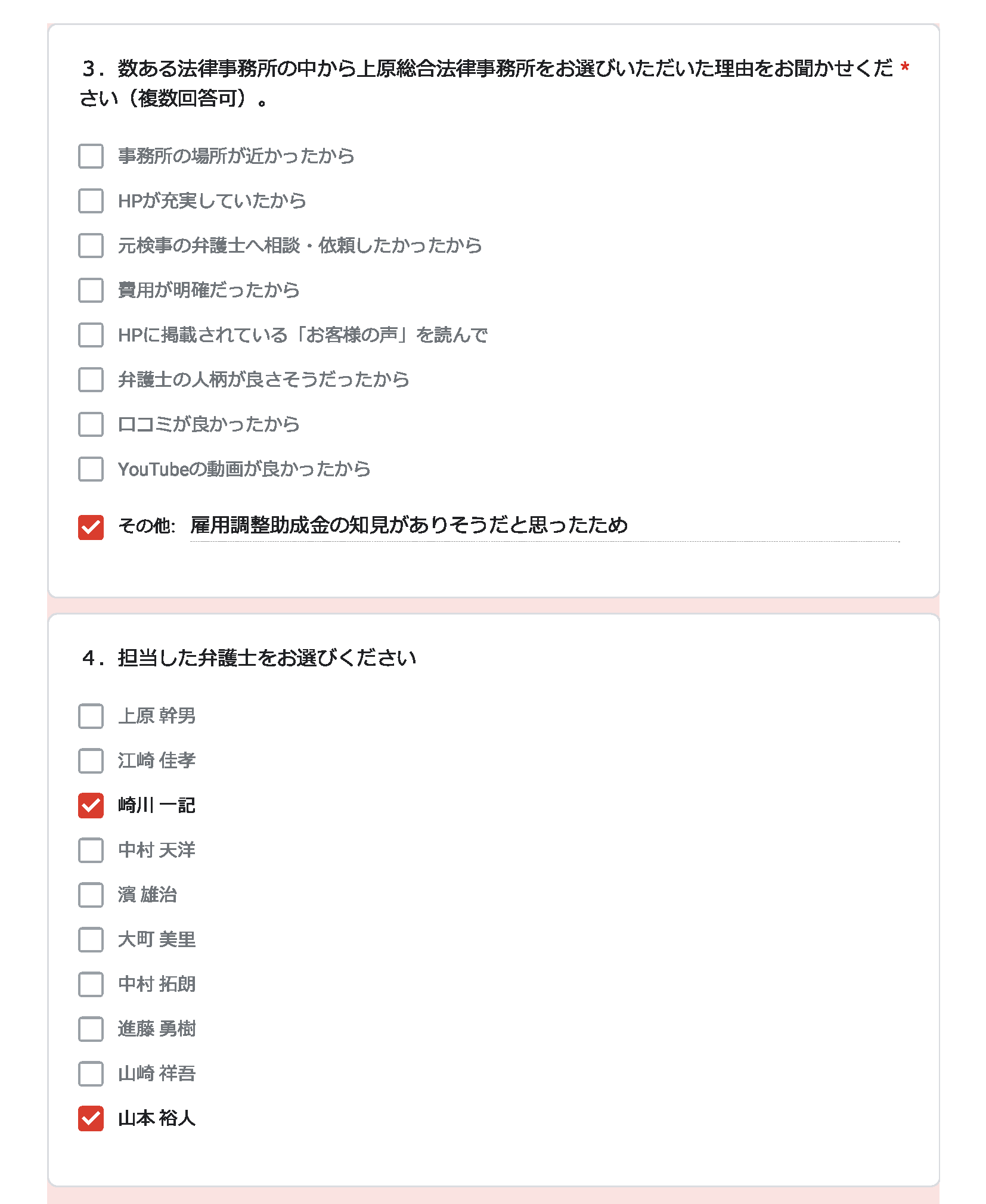Check YouTubeの動画が良かったから option
The height and width of the screenshot is (1204, 986).
pos(91,469)
